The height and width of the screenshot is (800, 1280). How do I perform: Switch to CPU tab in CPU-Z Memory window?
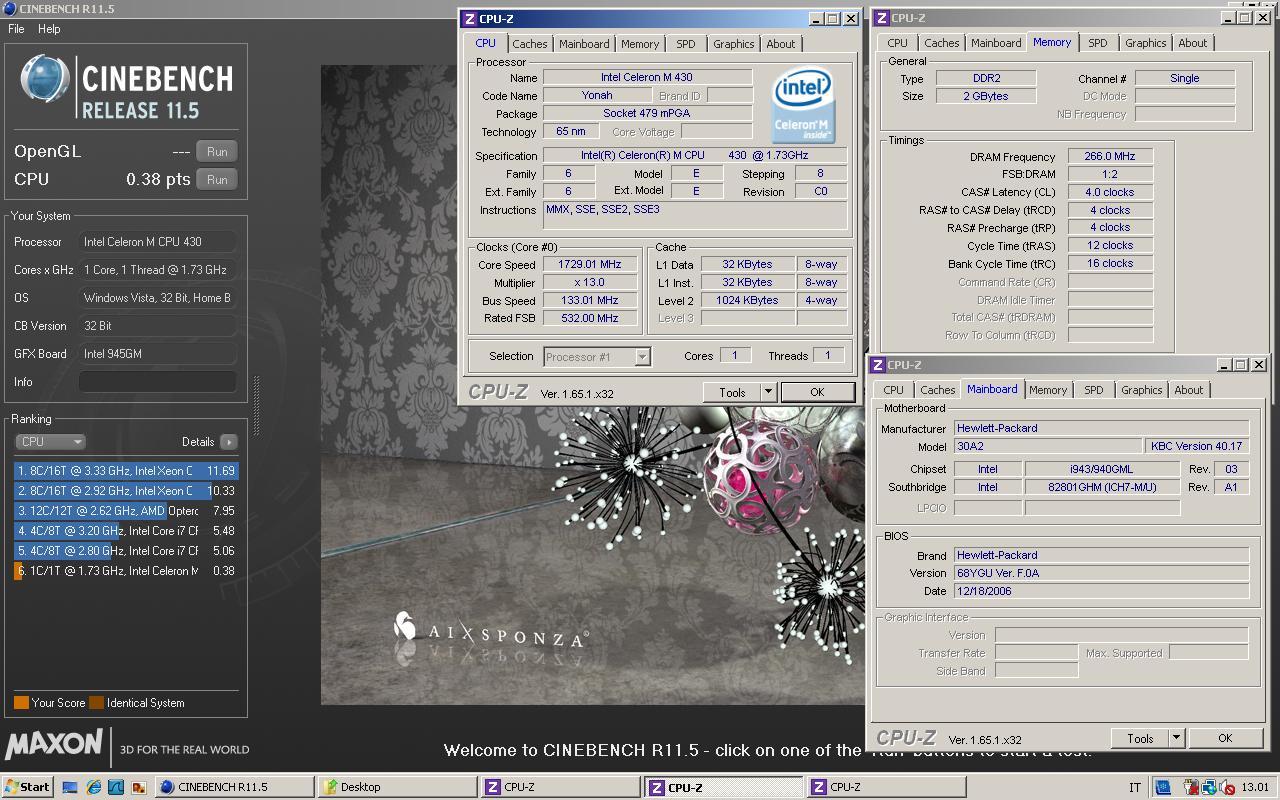pos(897,43)
